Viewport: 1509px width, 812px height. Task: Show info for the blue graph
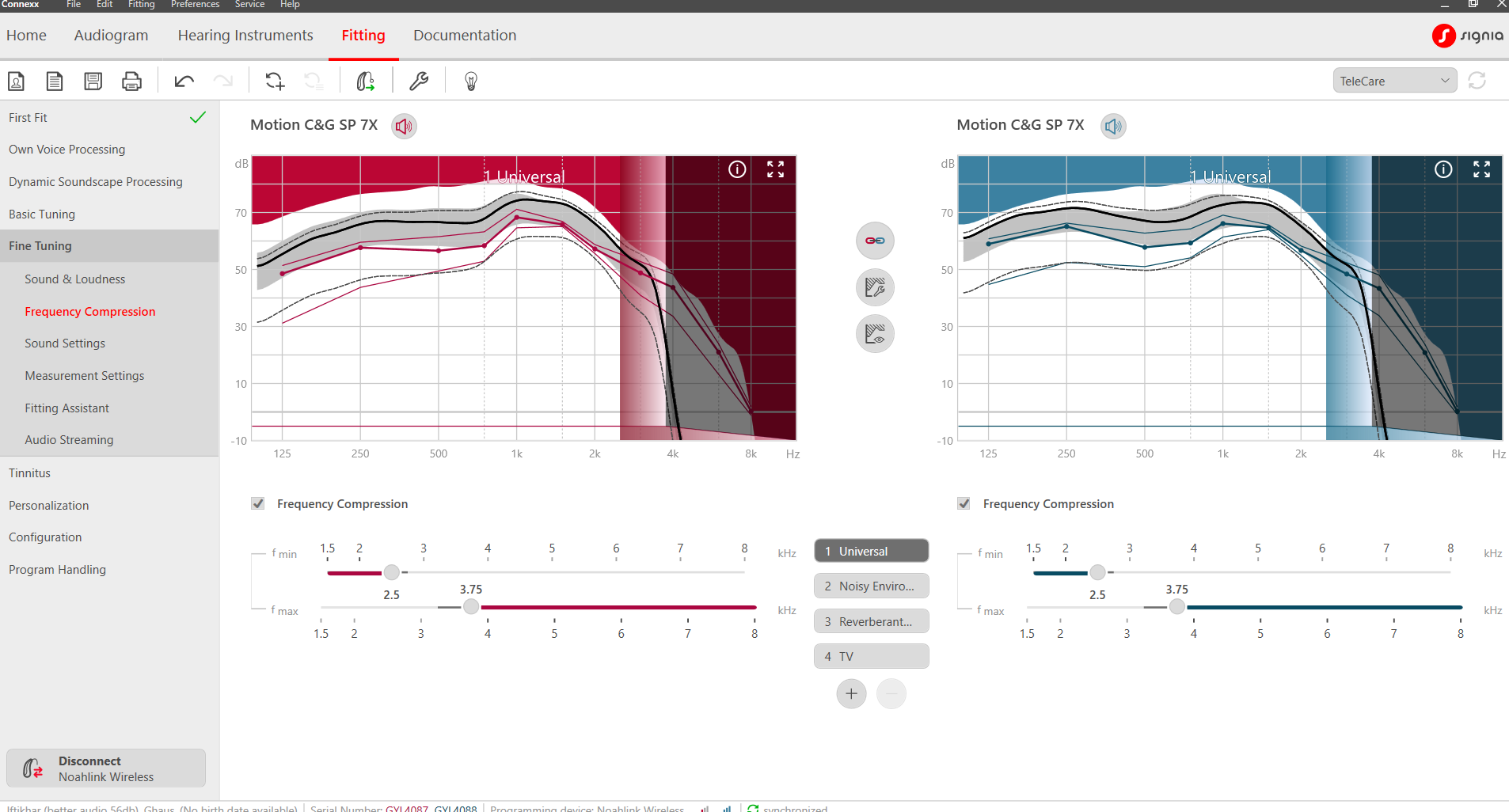pyautogui.click(x=1443, y=169)
